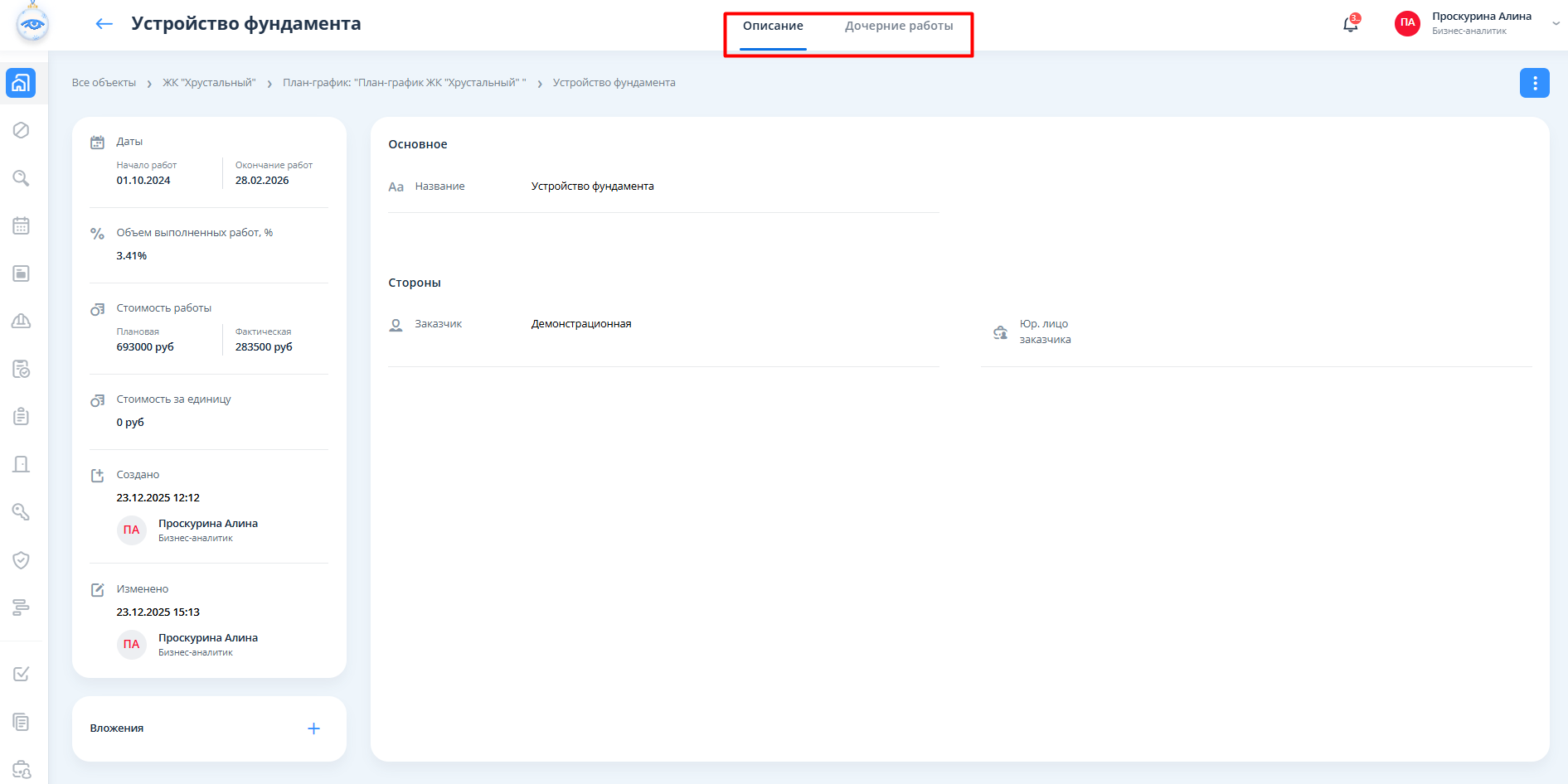The height and width of the screenshot is (784, 1568).
Task: Add an attachment with the Вложения plus
Action: [313, 728]
